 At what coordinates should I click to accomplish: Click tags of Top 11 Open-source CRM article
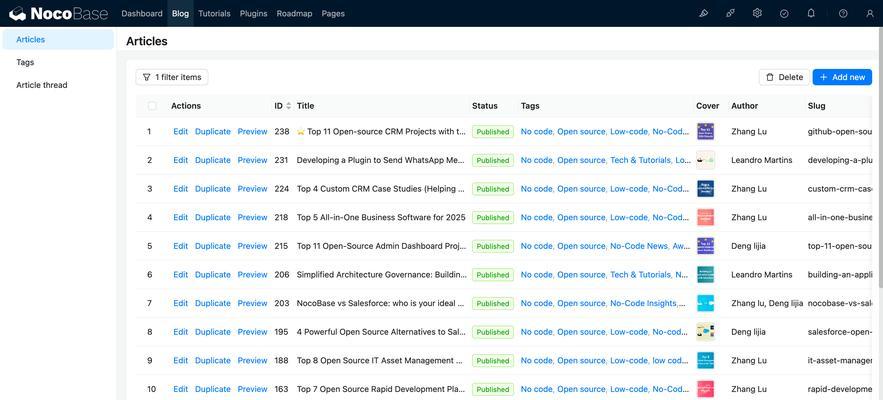(x=605, y=132)
